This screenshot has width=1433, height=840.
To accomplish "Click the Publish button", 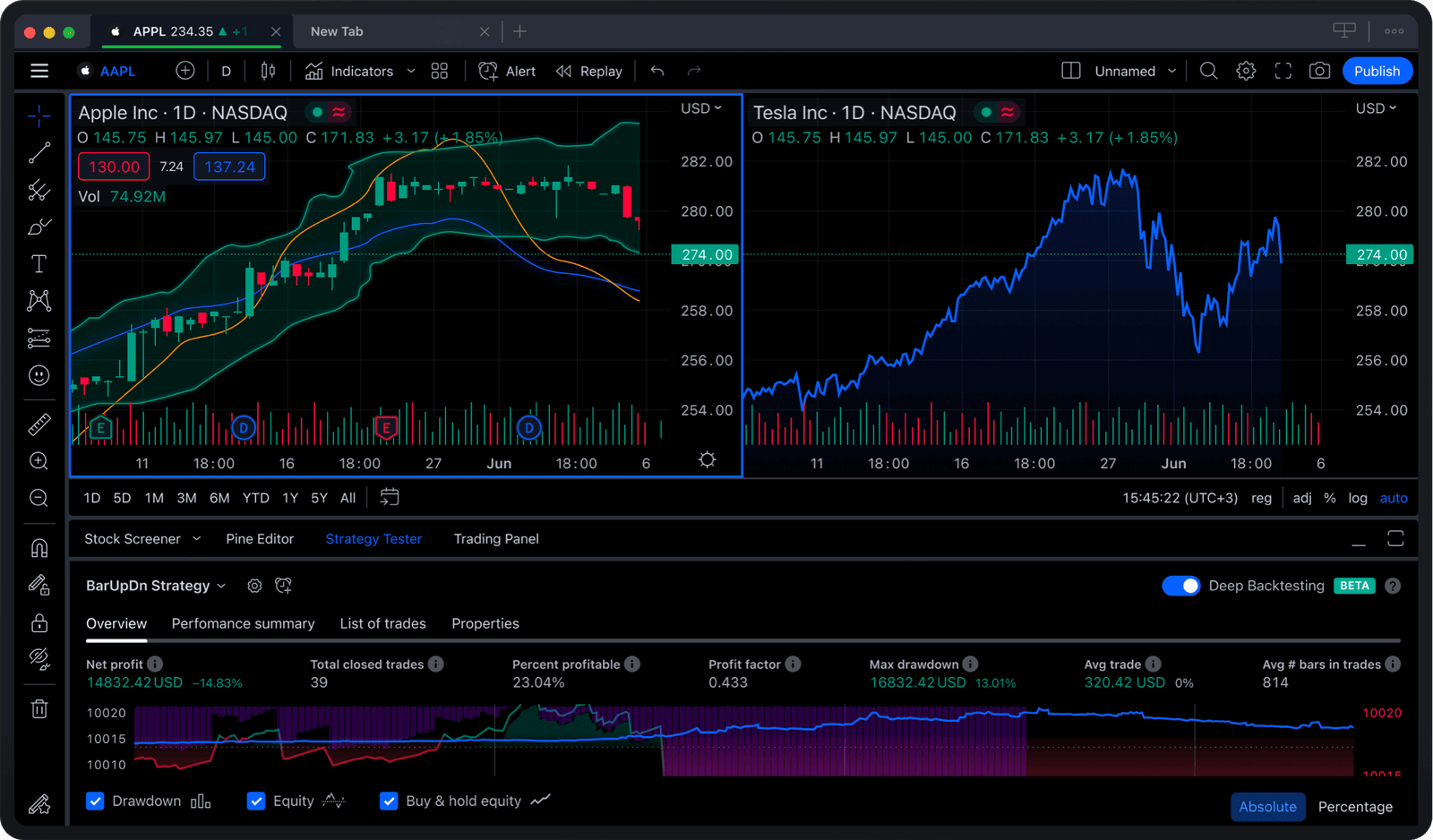I will click(1377, 71).
